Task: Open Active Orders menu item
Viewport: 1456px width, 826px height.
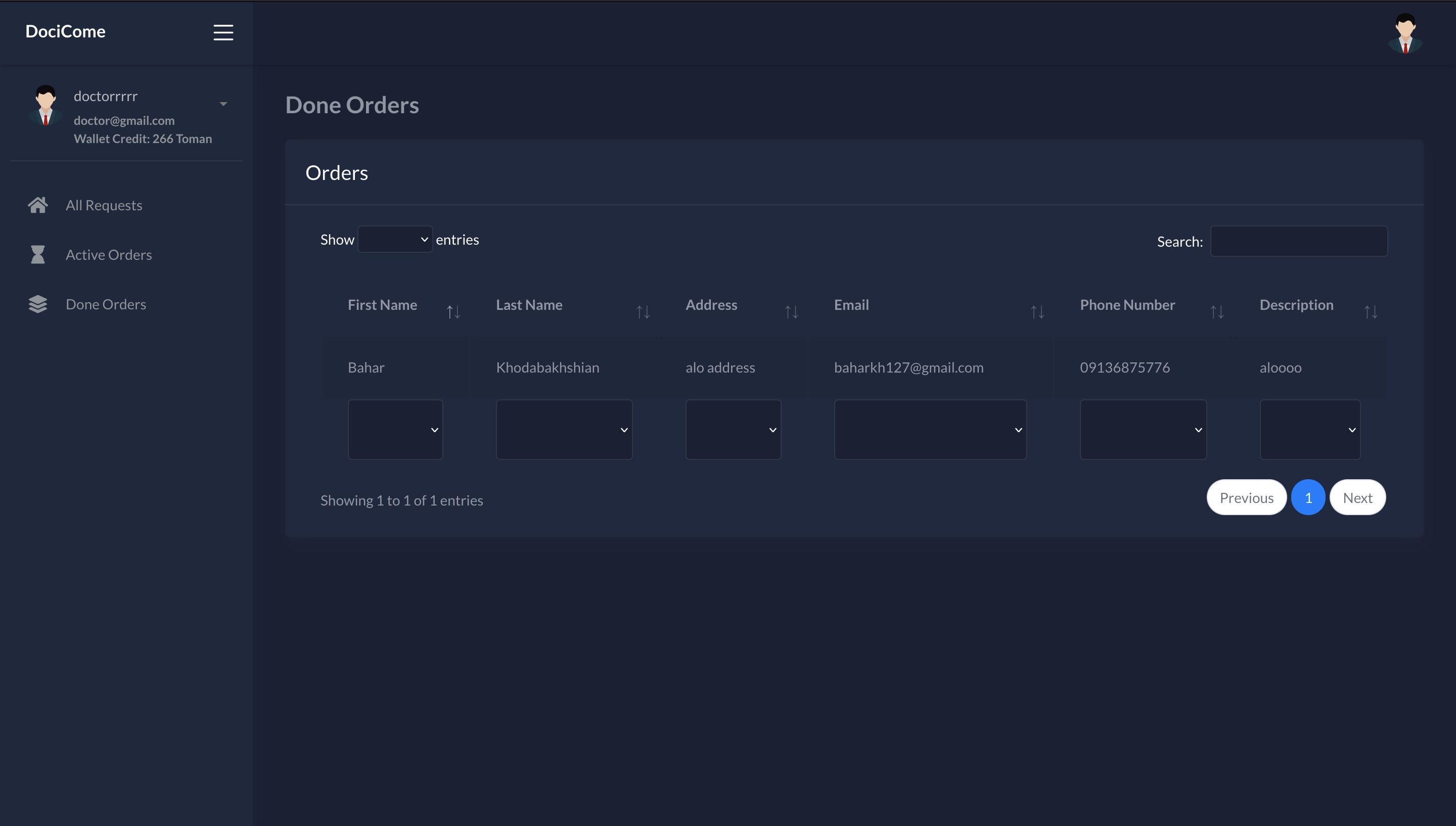Action: (108, 255)
